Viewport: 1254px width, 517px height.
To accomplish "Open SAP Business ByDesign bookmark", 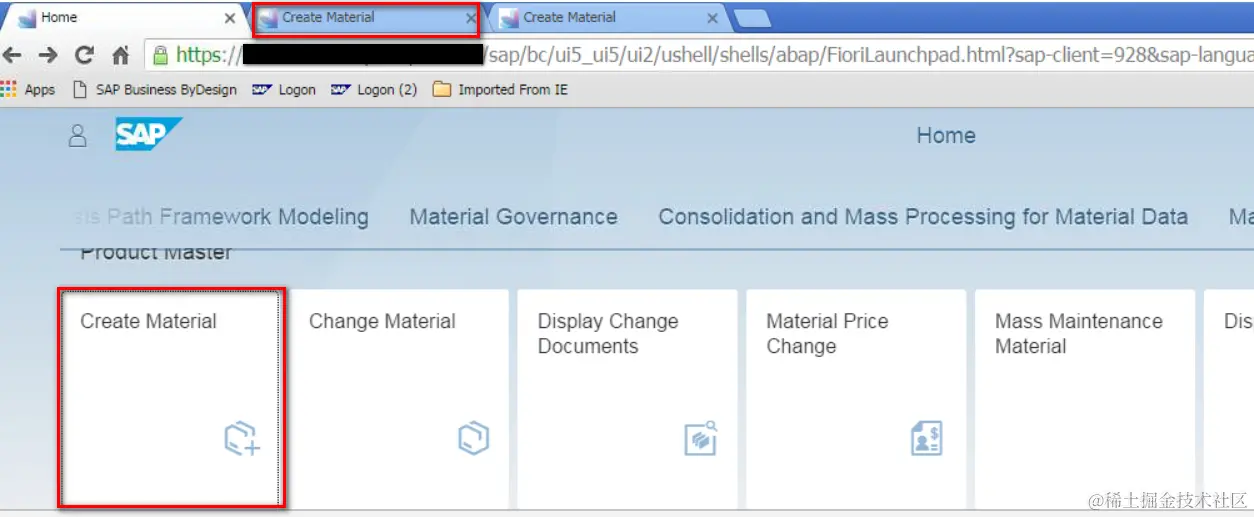I will 156,89.
